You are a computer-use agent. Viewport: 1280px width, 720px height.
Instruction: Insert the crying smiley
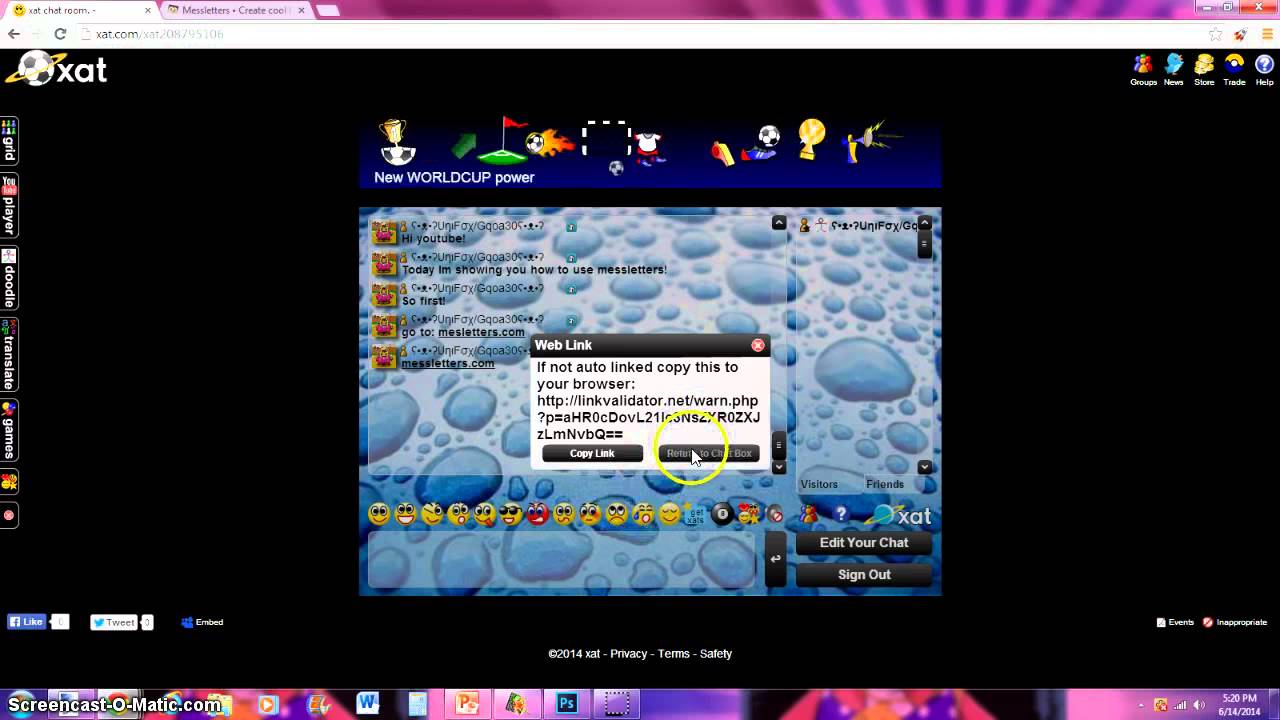[x=643, y=514]
